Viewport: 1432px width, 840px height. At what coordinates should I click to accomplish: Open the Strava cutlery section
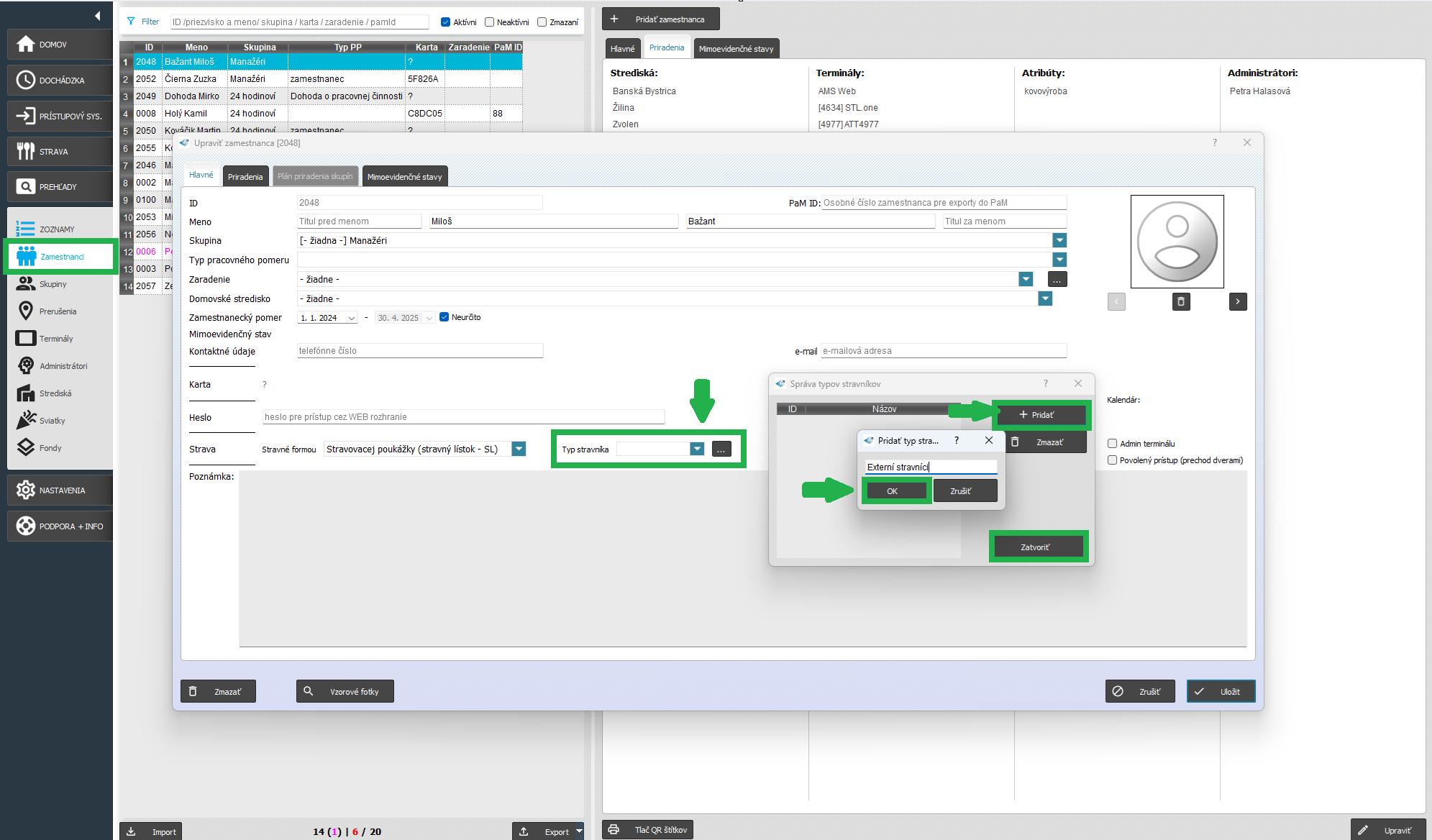(x=26, y=151)
